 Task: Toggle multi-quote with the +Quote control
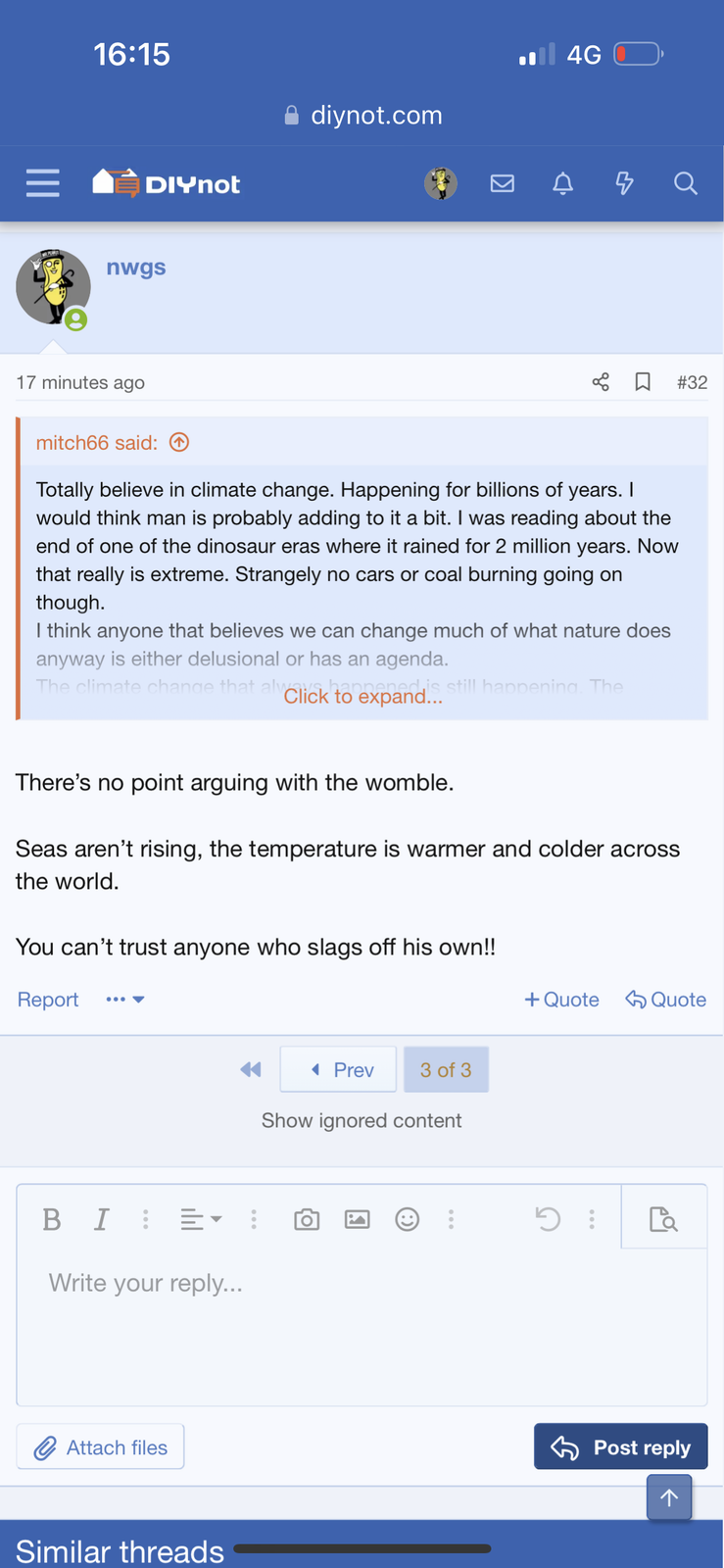click(x=561, y=999)
